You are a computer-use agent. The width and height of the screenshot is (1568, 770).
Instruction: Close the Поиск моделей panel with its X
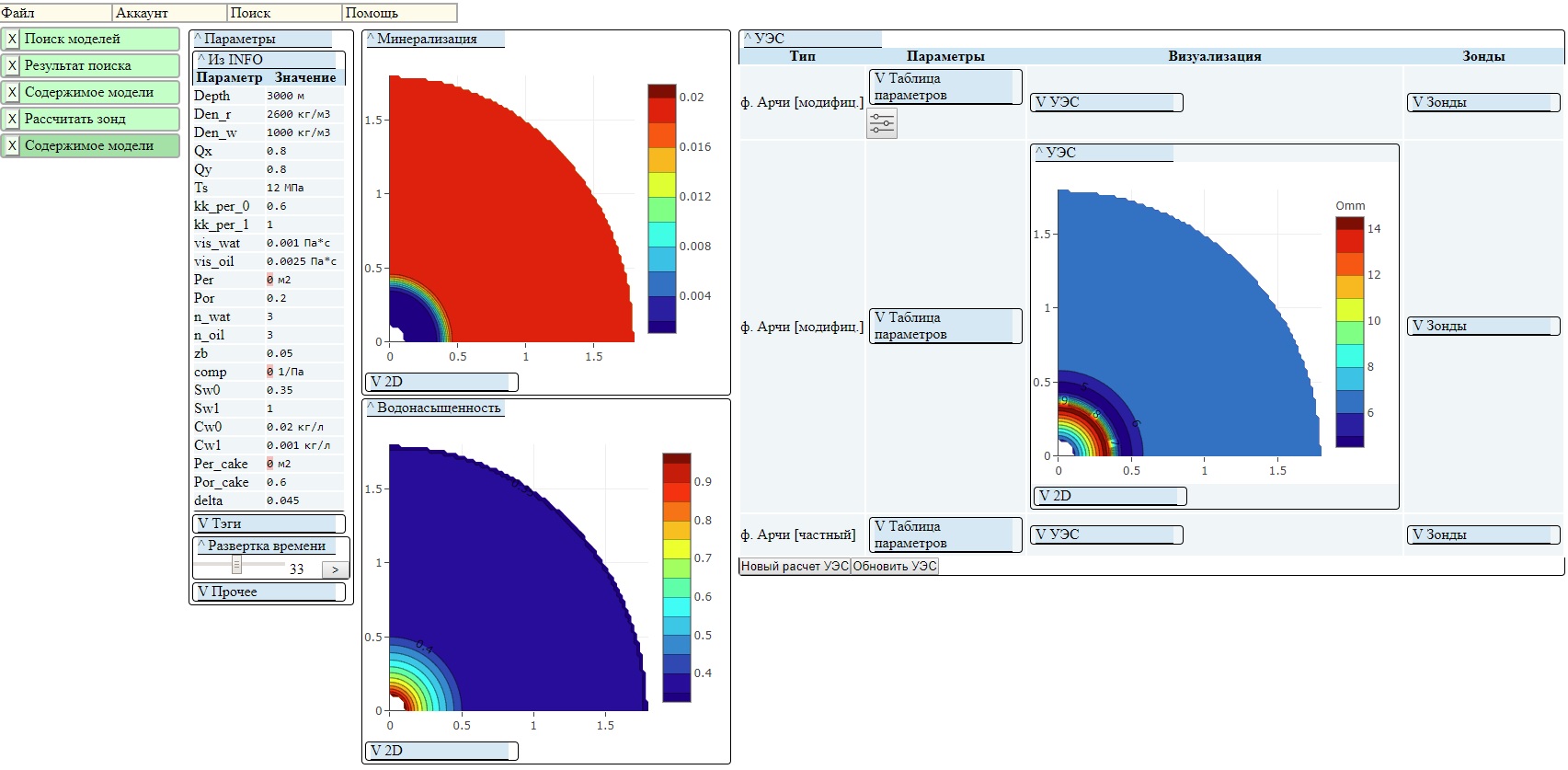[12, 40]
